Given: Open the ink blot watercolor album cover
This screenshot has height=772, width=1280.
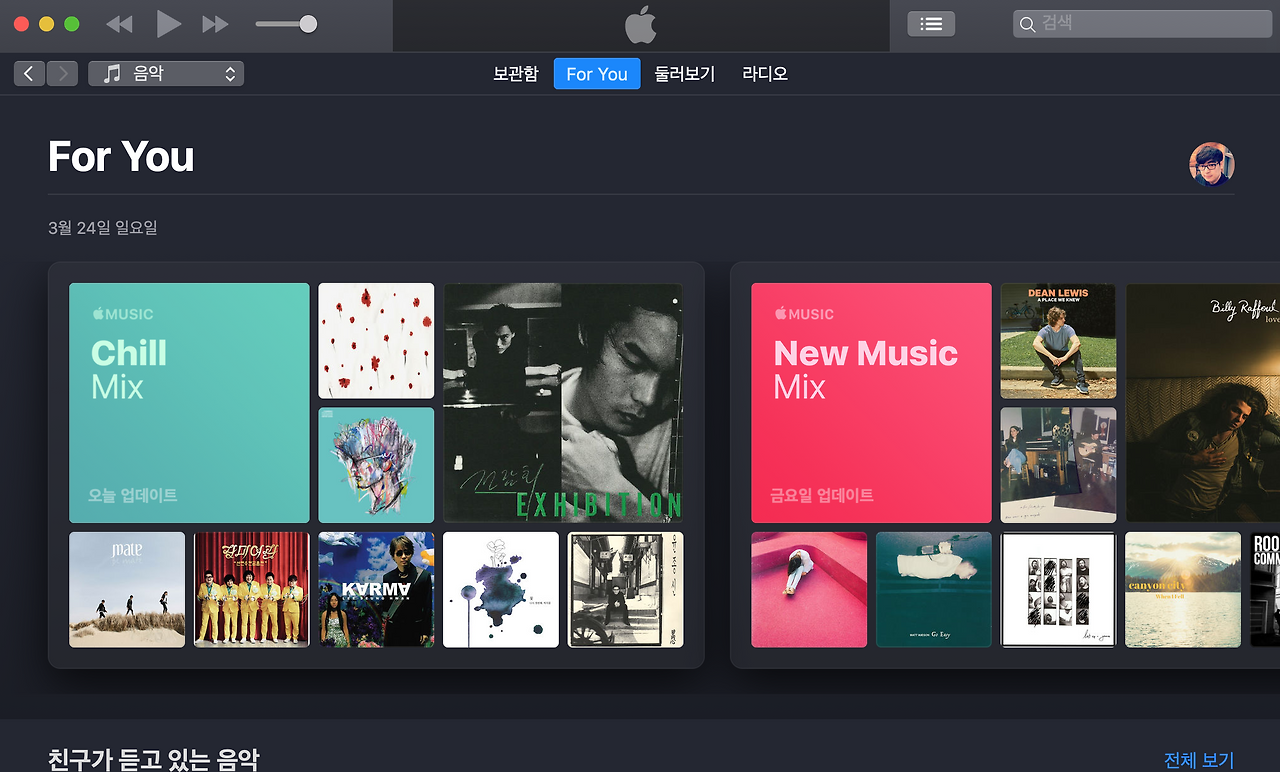Looking at the screenshot, I should [501, 590].
